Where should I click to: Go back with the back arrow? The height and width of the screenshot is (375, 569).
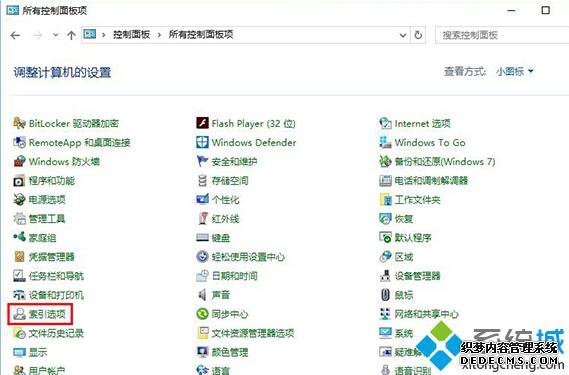pyautogui.click(x=15, y=35)
